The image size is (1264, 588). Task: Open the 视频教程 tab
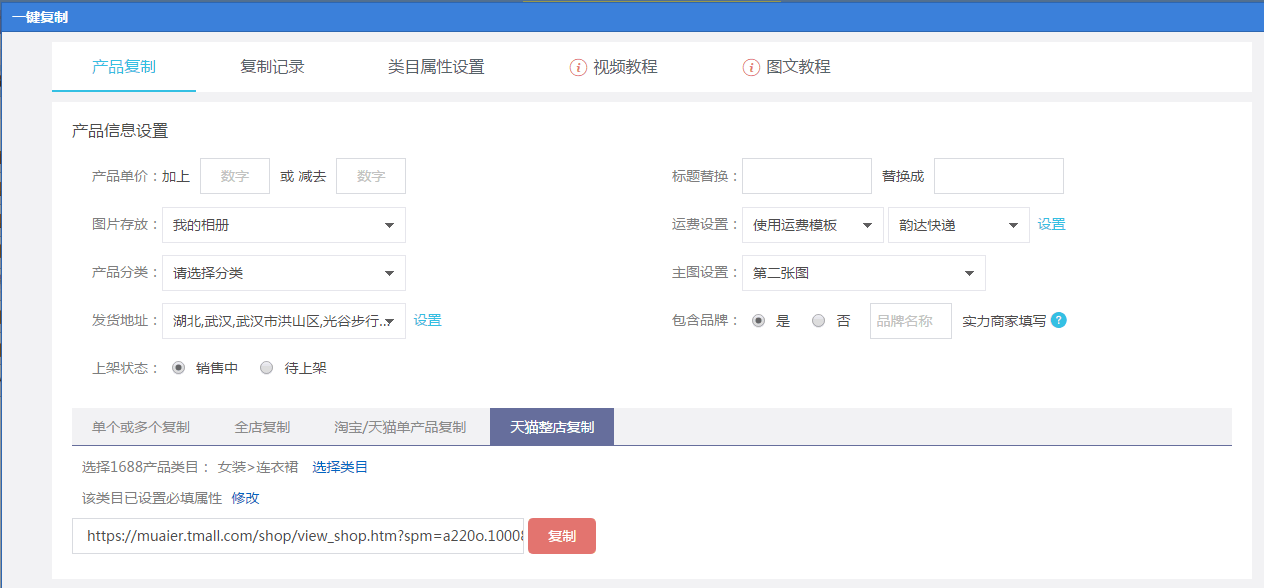(x=625, y=67)
